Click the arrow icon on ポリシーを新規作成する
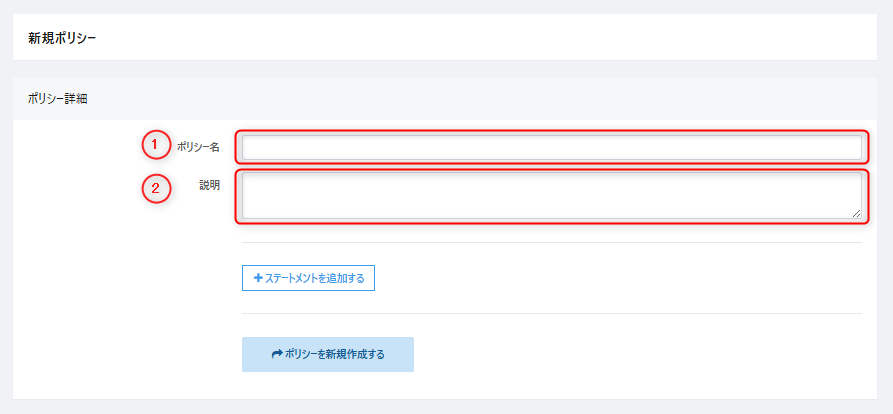 click(x=277, y=354)
